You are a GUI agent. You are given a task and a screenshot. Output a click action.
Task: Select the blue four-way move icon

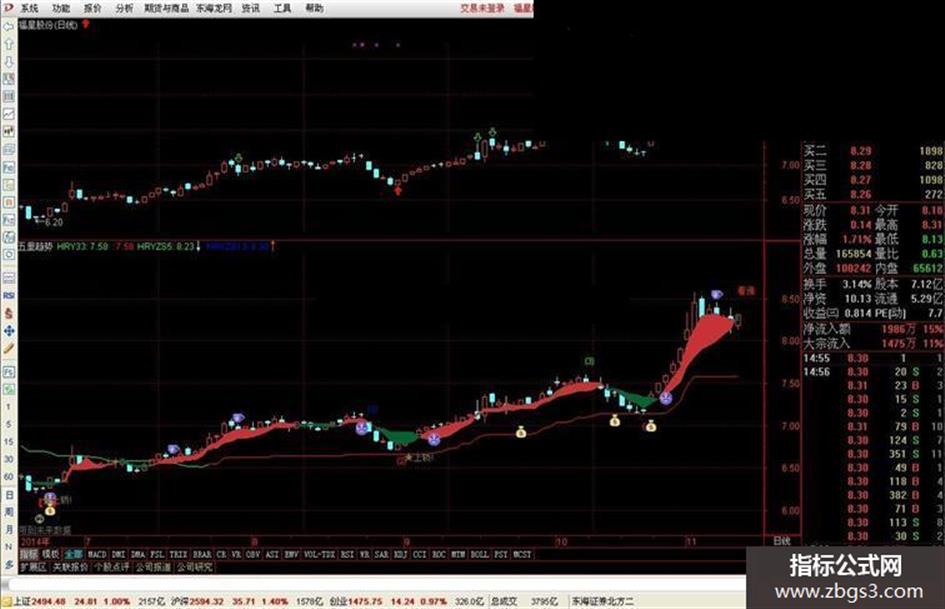point(8,331)
